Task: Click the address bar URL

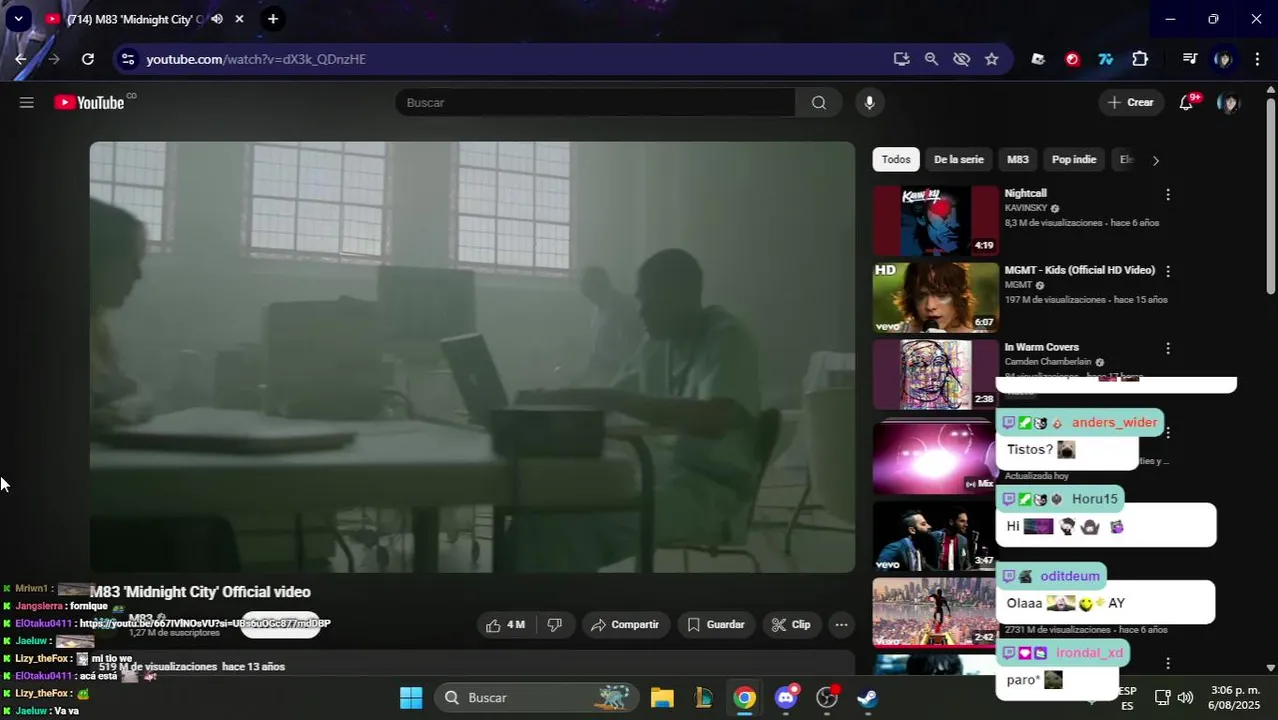Action: (x=256, y=59)
